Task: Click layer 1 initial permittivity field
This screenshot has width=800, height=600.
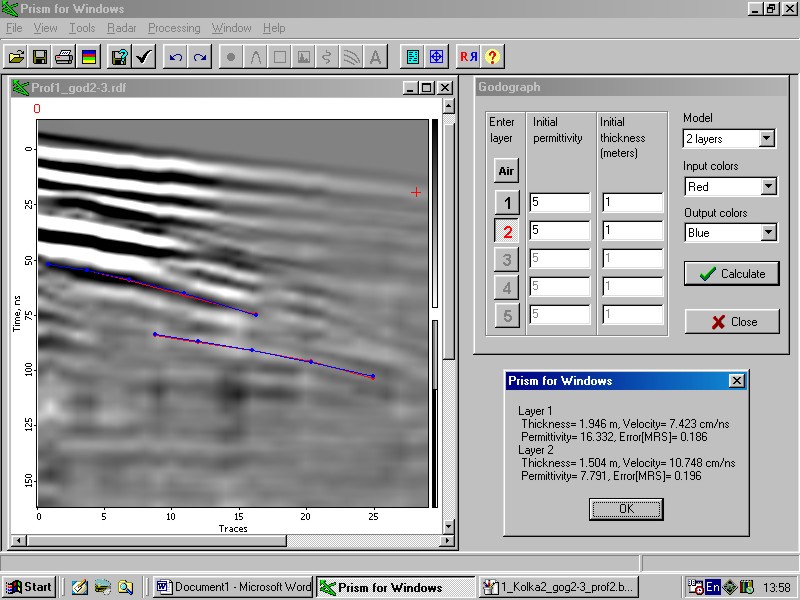Action: tap(560, 202)
